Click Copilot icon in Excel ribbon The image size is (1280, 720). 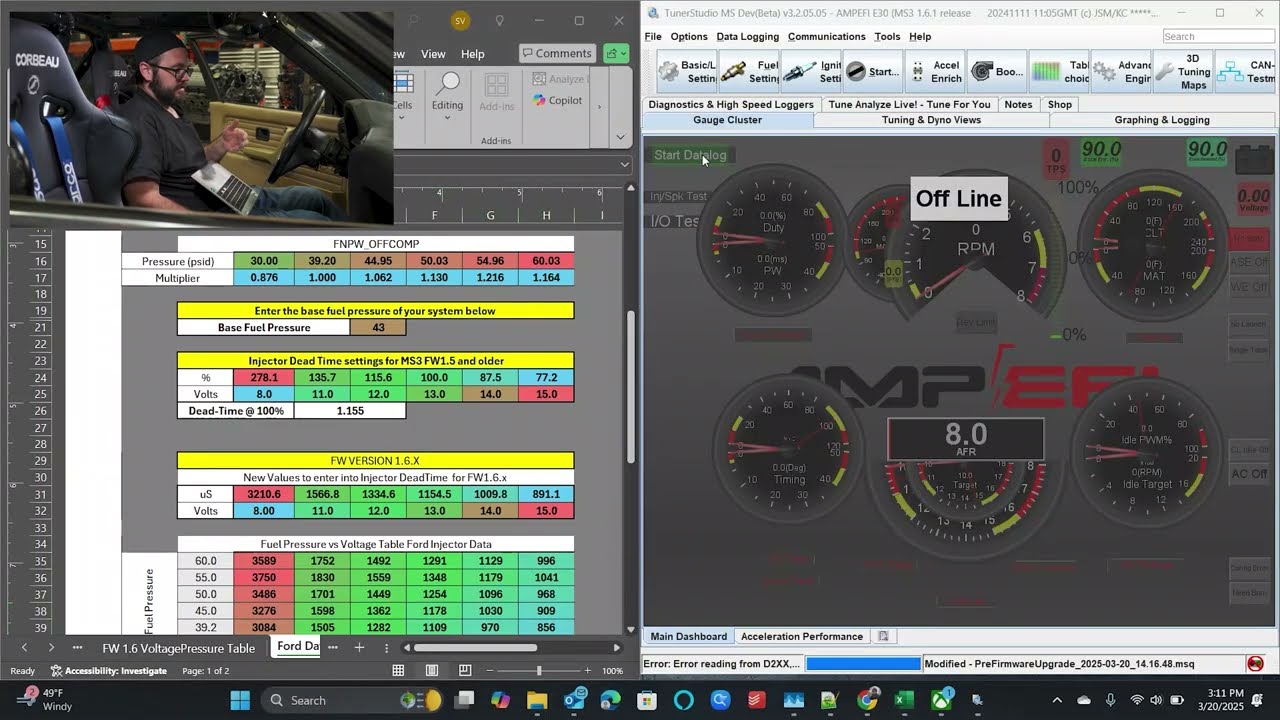coord(540,100)
